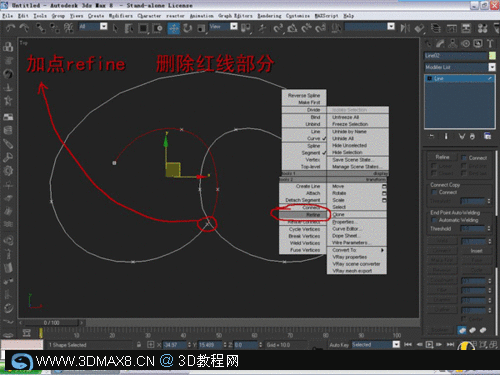This screenshot has width=500, height=375.
Task: Switch to the Display command panel tab
Action: click(478, 43)
